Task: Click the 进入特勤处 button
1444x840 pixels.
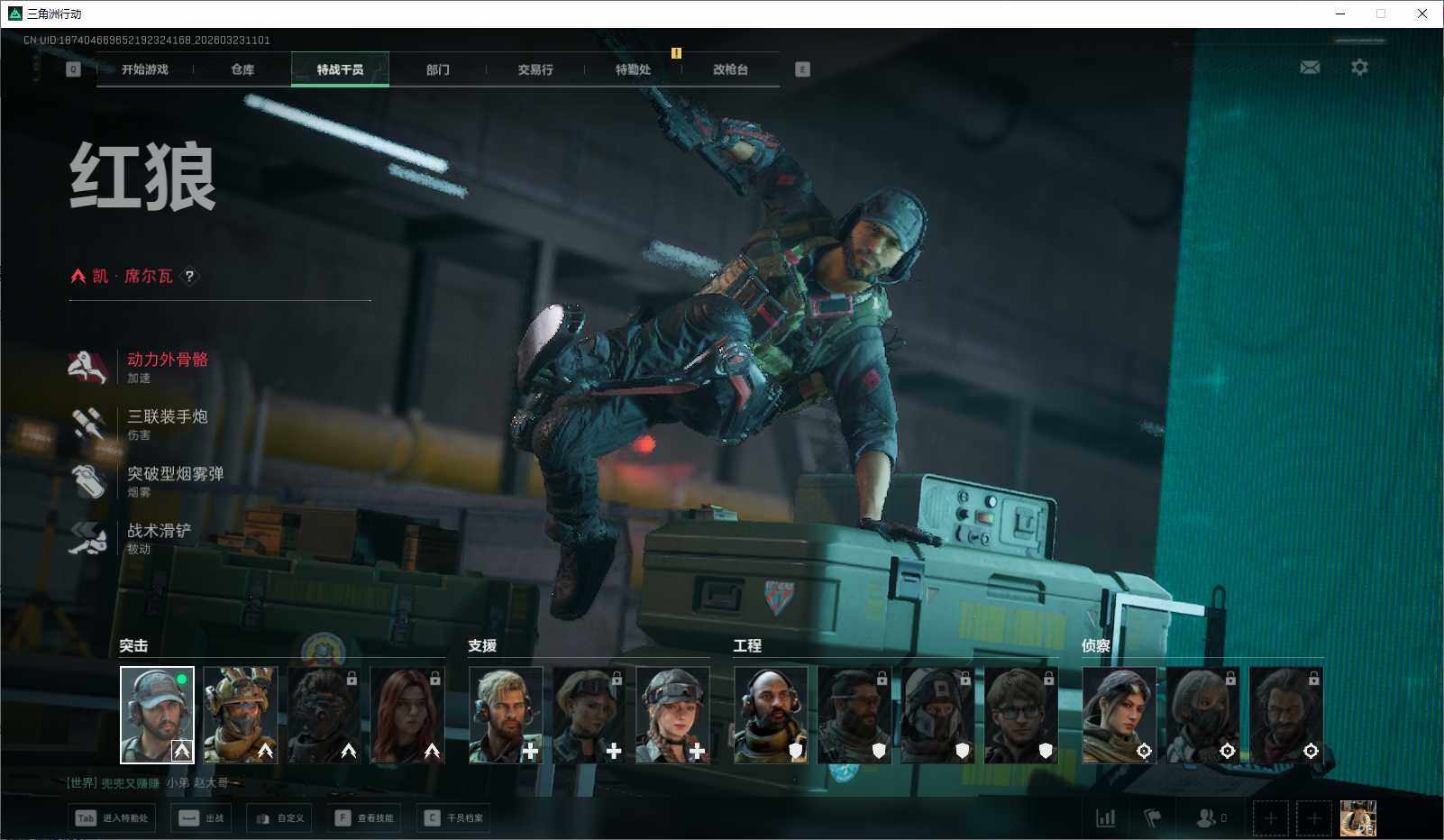Action: click(x=112, y=818)
